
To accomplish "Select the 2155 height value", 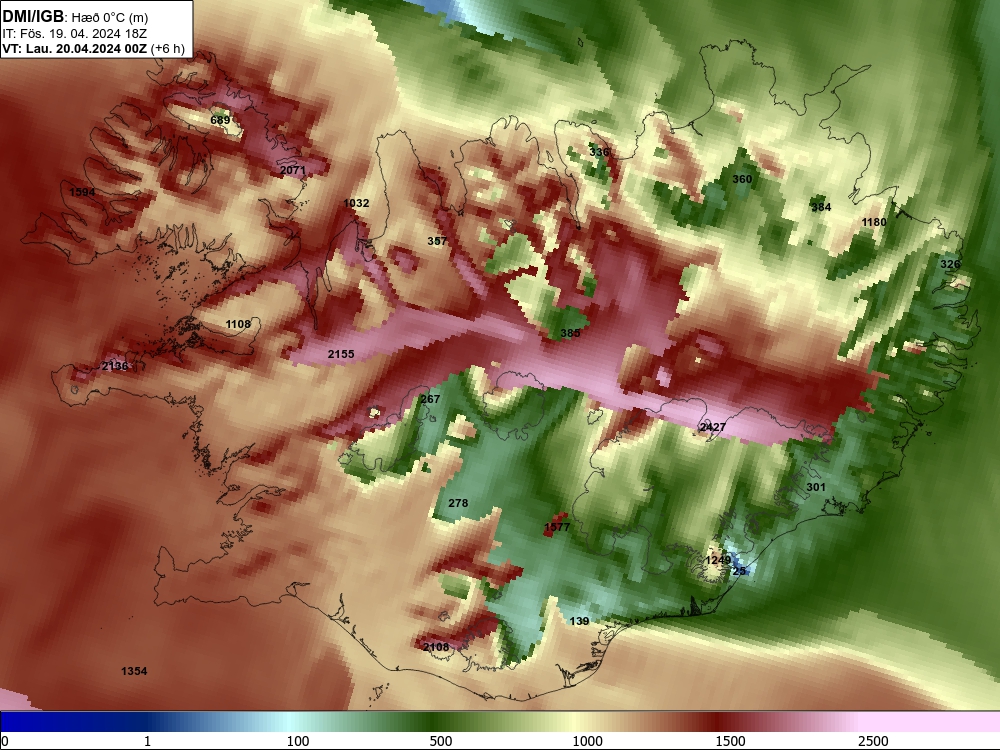I will 341,353.
